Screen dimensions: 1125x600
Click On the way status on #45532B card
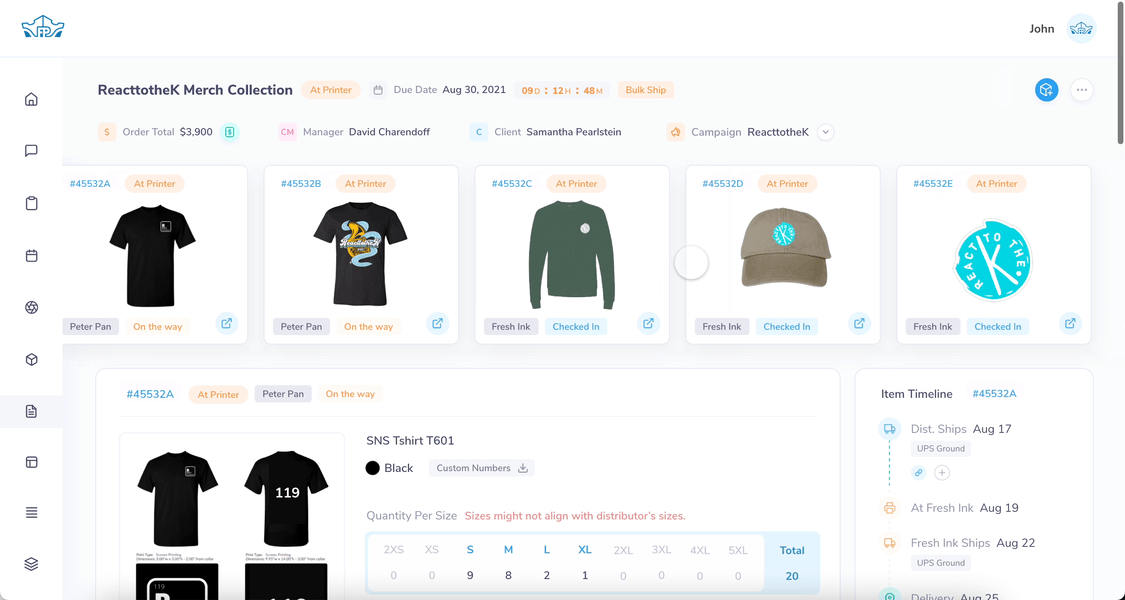pyautogui.click(x=368, y=327)
